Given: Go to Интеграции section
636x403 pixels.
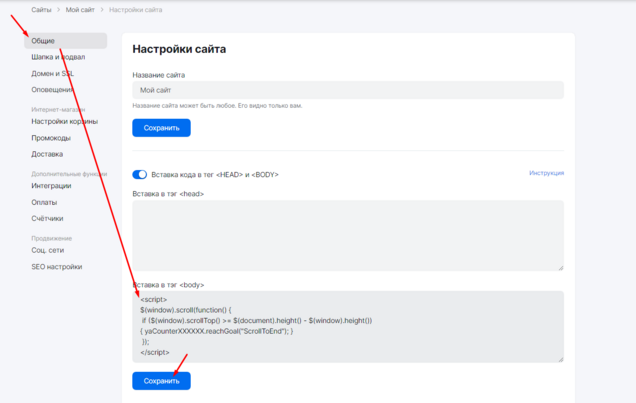Looking at the screenshot, I should pos(51,185).
